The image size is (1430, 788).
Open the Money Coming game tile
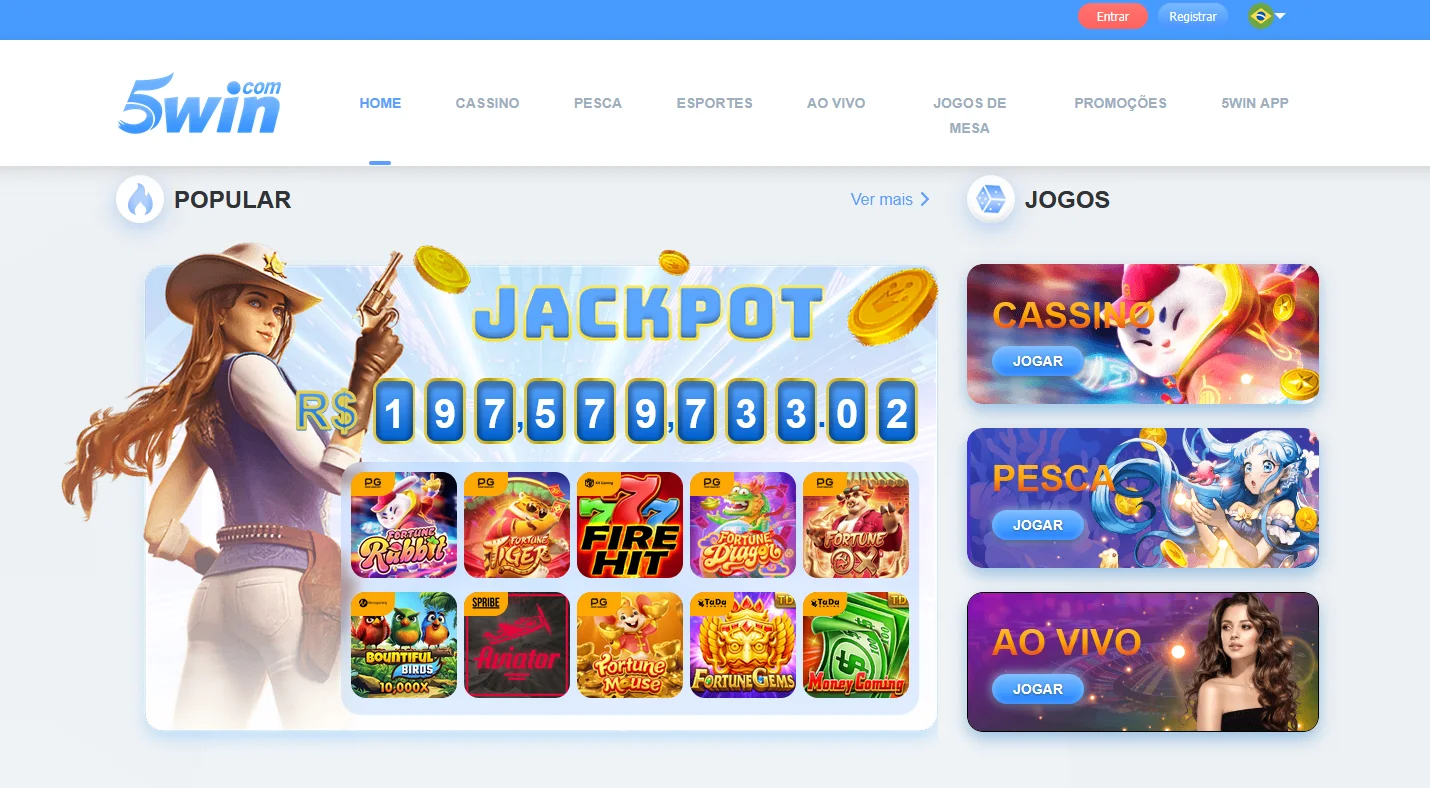(x=856, y=645)
